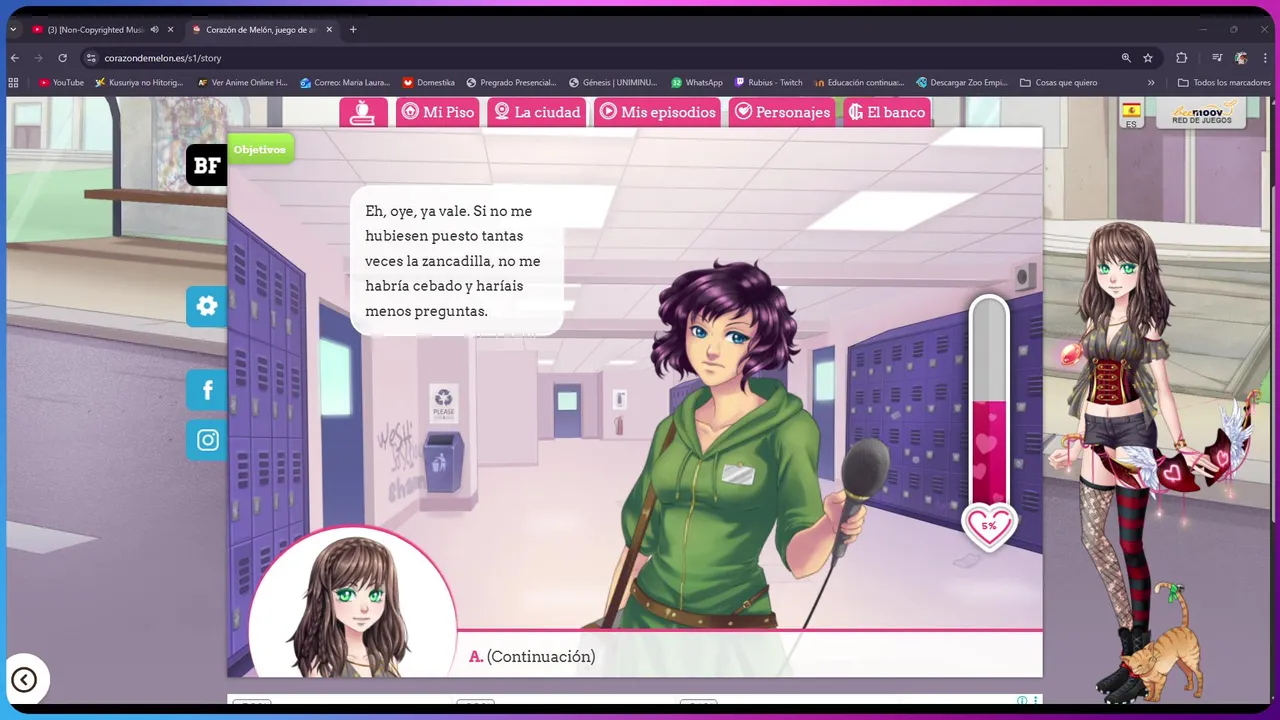Open the Personajes menu
Screen dimensions: 1280x720
[782, 112]
